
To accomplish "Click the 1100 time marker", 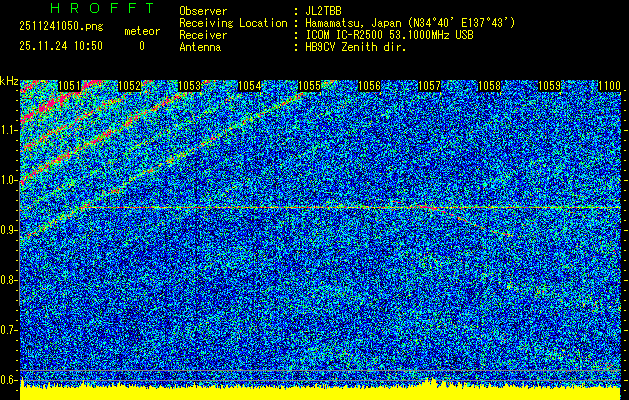I will click(608, 86).
